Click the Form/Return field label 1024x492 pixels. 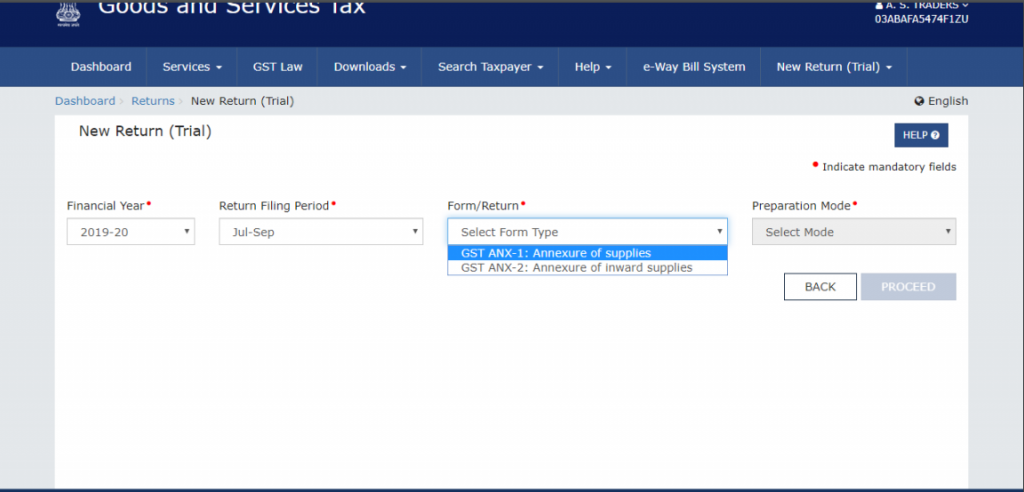pos(483,206)
